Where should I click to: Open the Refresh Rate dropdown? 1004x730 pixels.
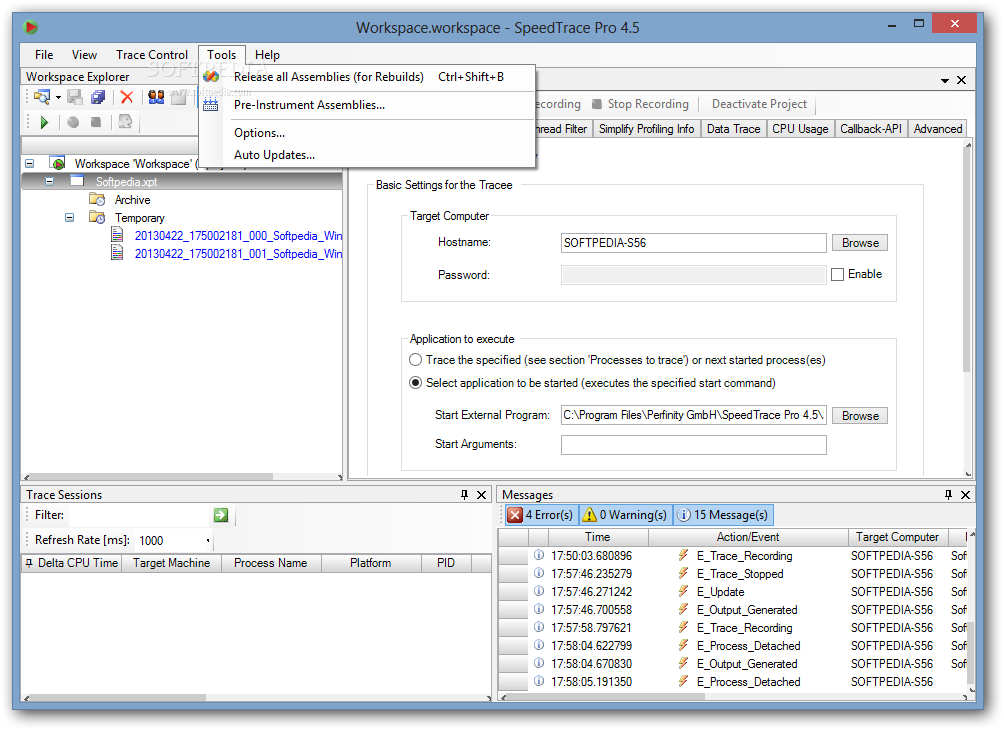pos(208,540)
